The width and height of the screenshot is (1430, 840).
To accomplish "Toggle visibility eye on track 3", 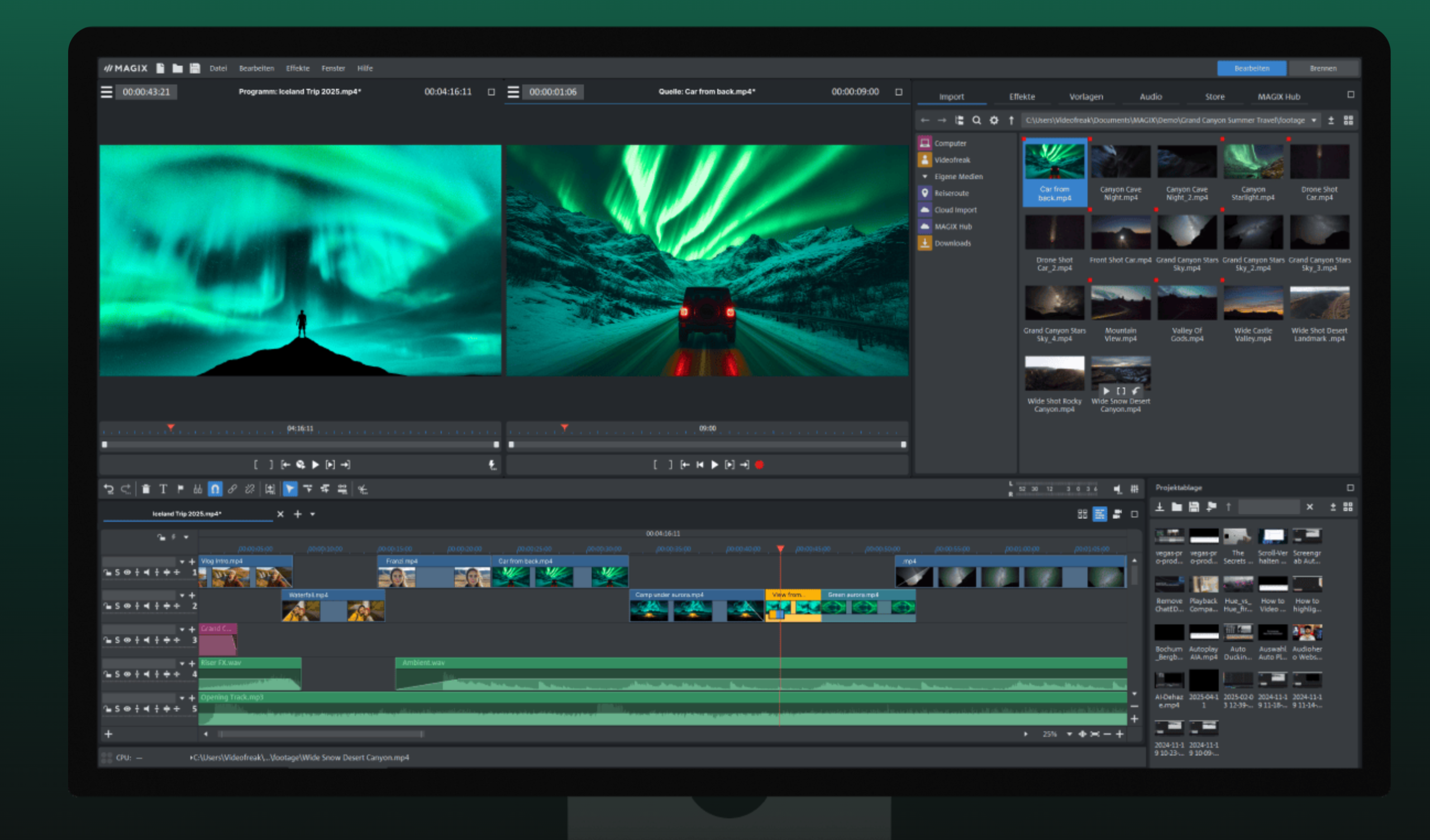I will point(127,640).
